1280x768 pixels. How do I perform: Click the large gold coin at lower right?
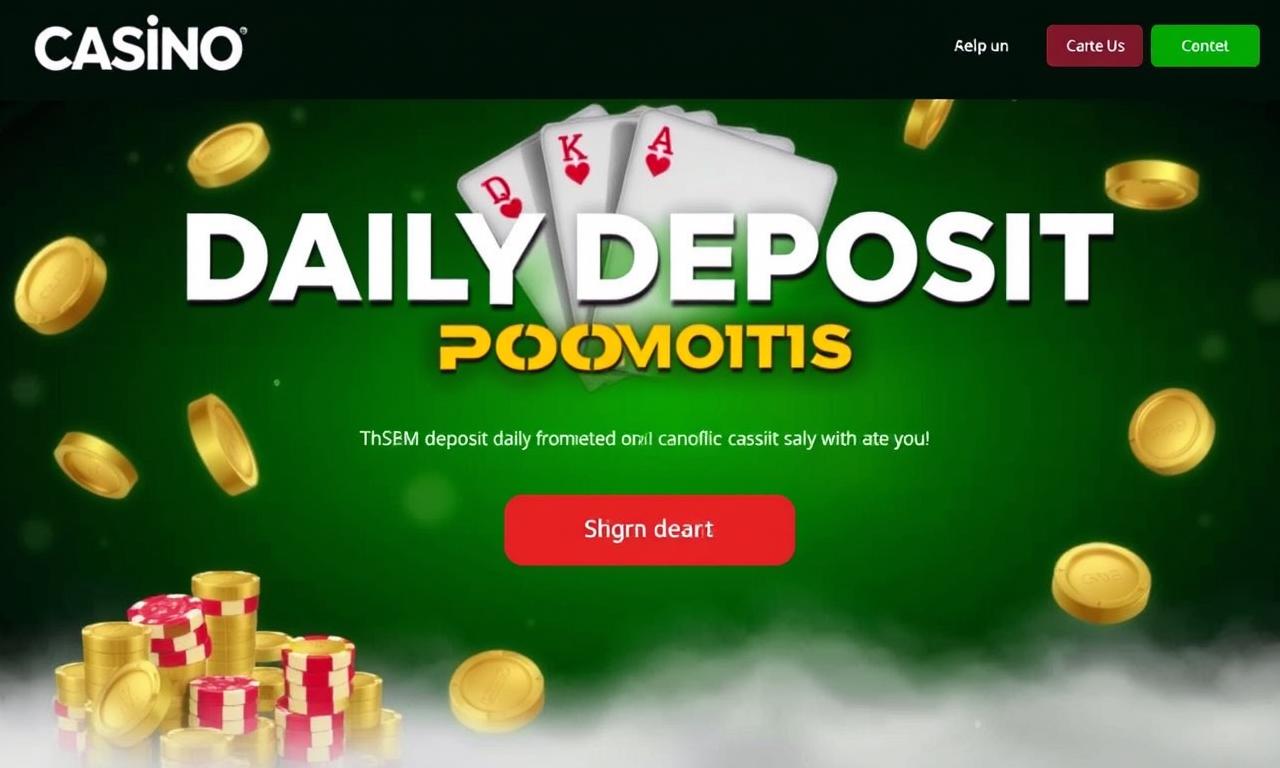[x=1101, y=583]
